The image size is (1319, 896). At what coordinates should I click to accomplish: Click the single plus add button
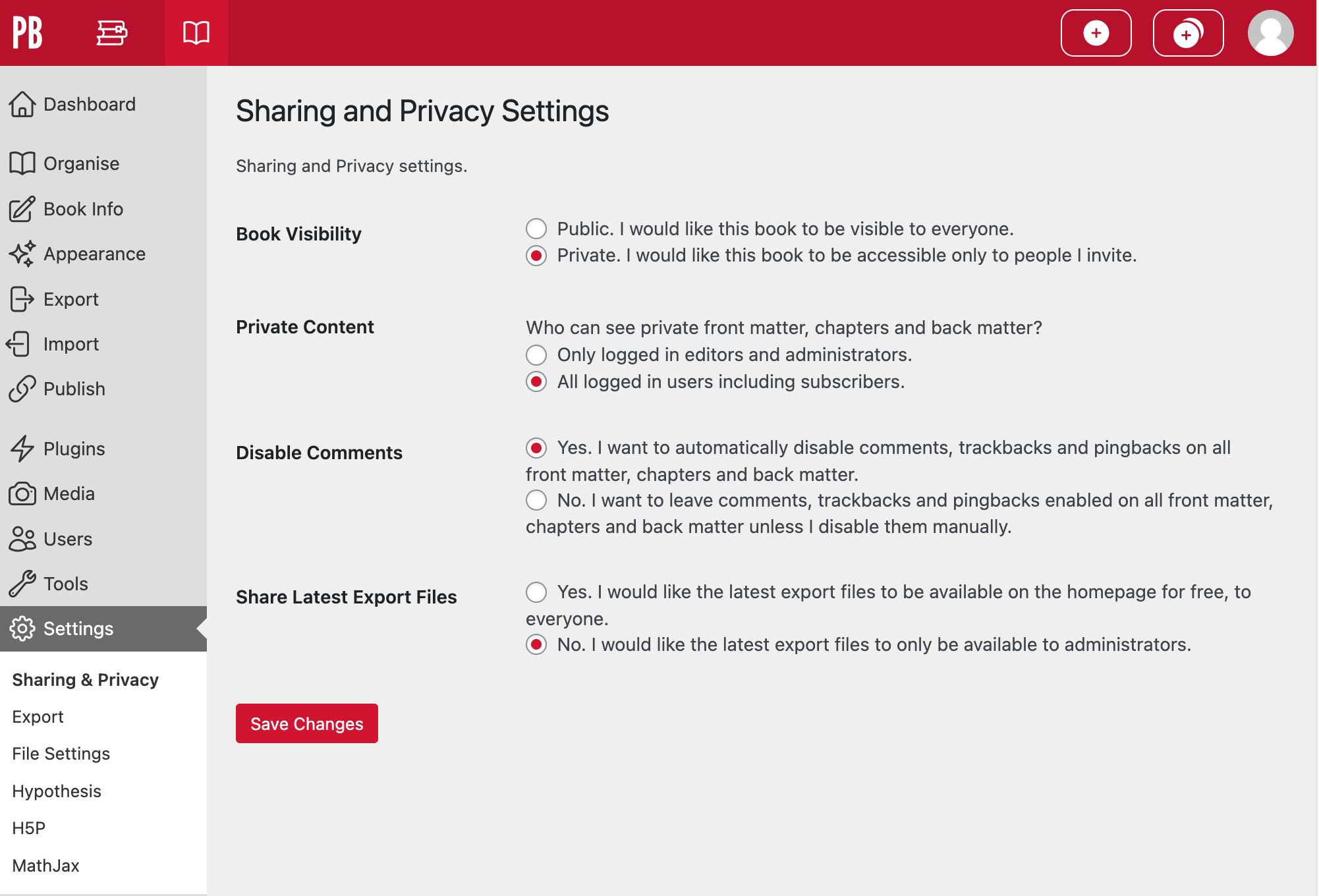(x=1096, y=33)
